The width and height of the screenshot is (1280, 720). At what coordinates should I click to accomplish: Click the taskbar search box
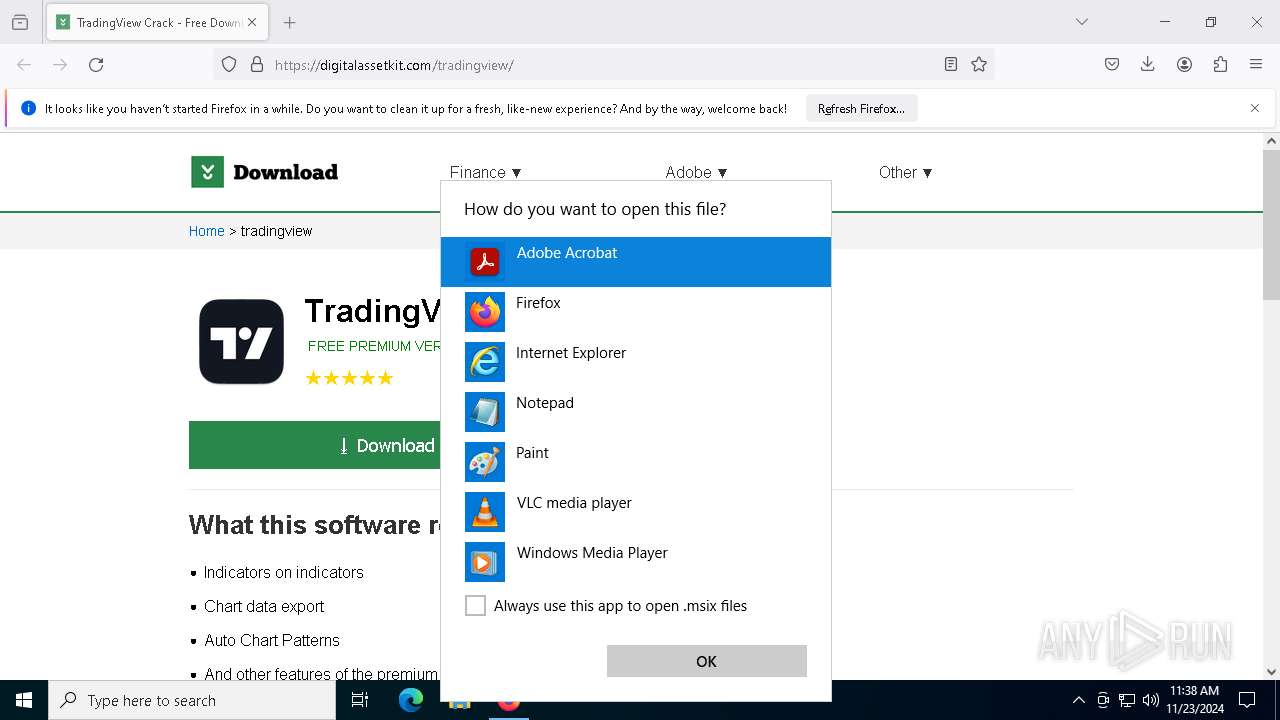pyautogui.click(x=192, y=700)
